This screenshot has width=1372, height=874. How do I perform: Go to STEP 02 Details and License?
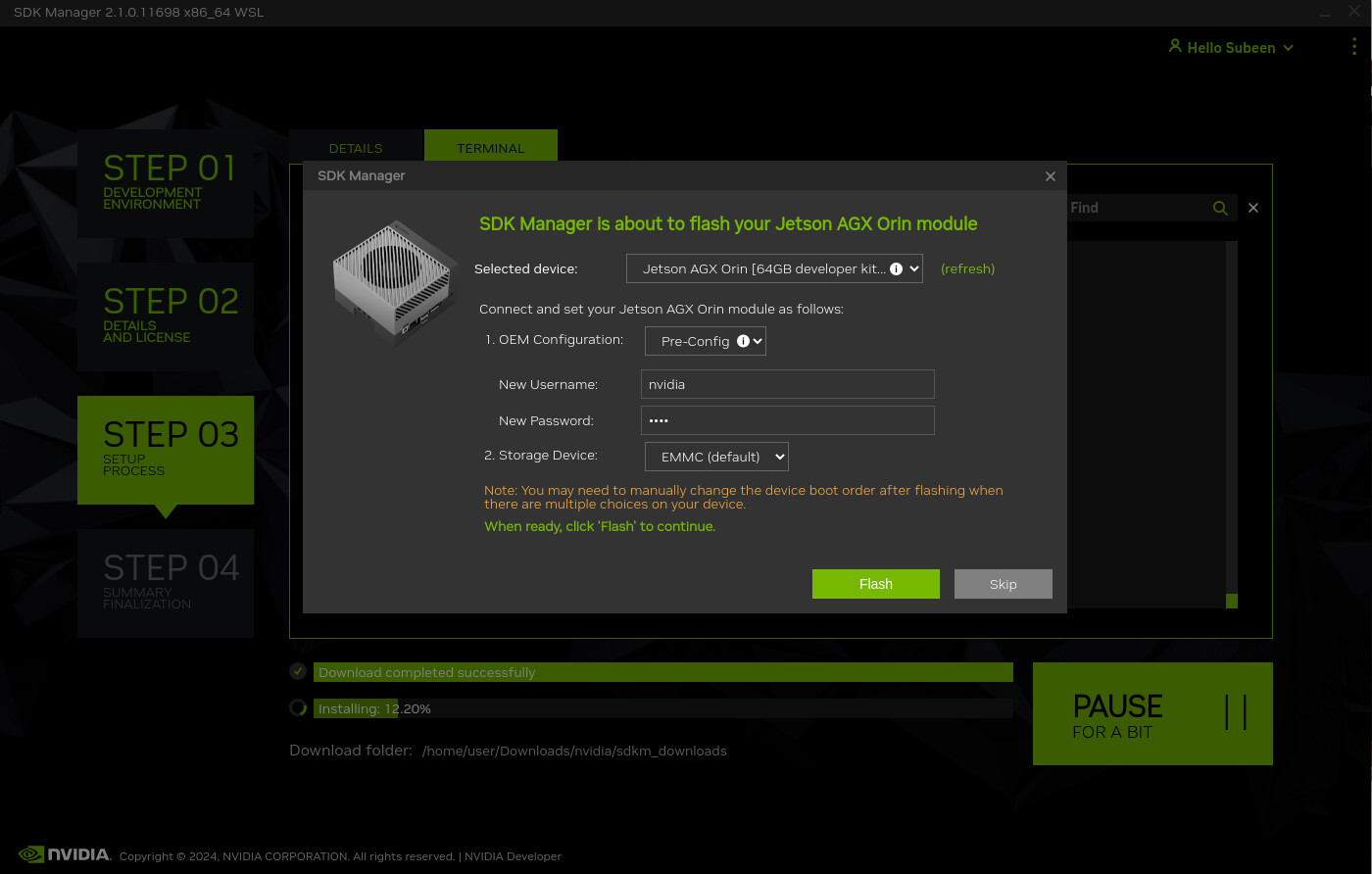pyautogui.click(x=166, y=316)
